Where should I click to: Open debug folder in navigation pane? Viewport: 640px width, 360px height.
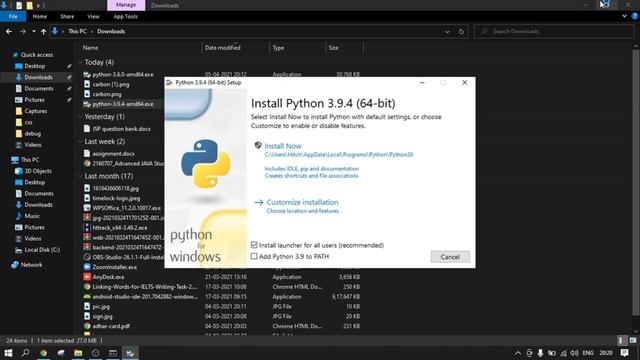click(x=32, y=133)
